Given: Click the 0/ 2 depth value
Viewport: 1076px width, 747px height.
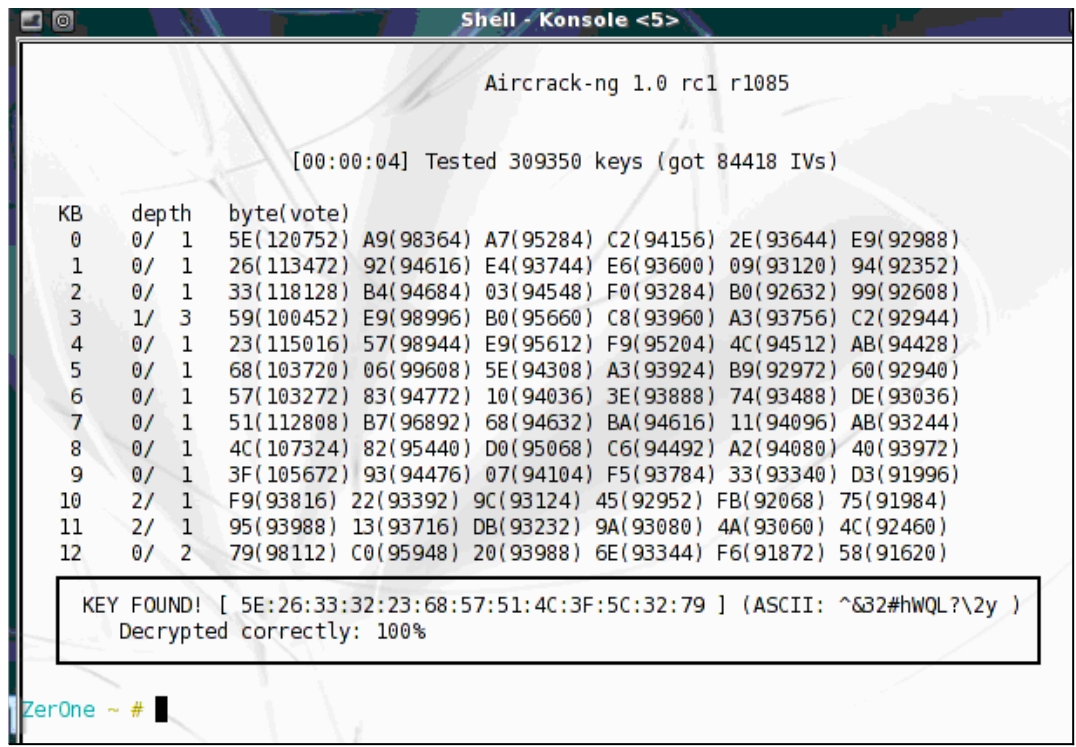Looking at the screenshot, I should pos(162,553).
